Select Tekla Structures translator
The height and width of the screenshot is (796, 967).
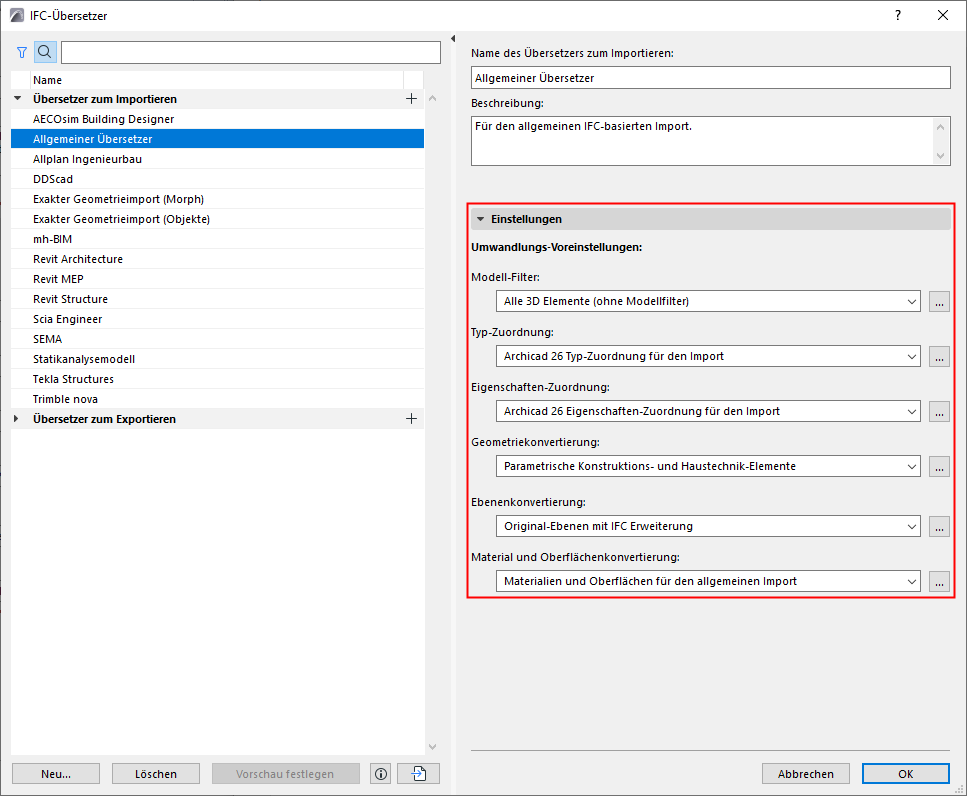[217, 379]
